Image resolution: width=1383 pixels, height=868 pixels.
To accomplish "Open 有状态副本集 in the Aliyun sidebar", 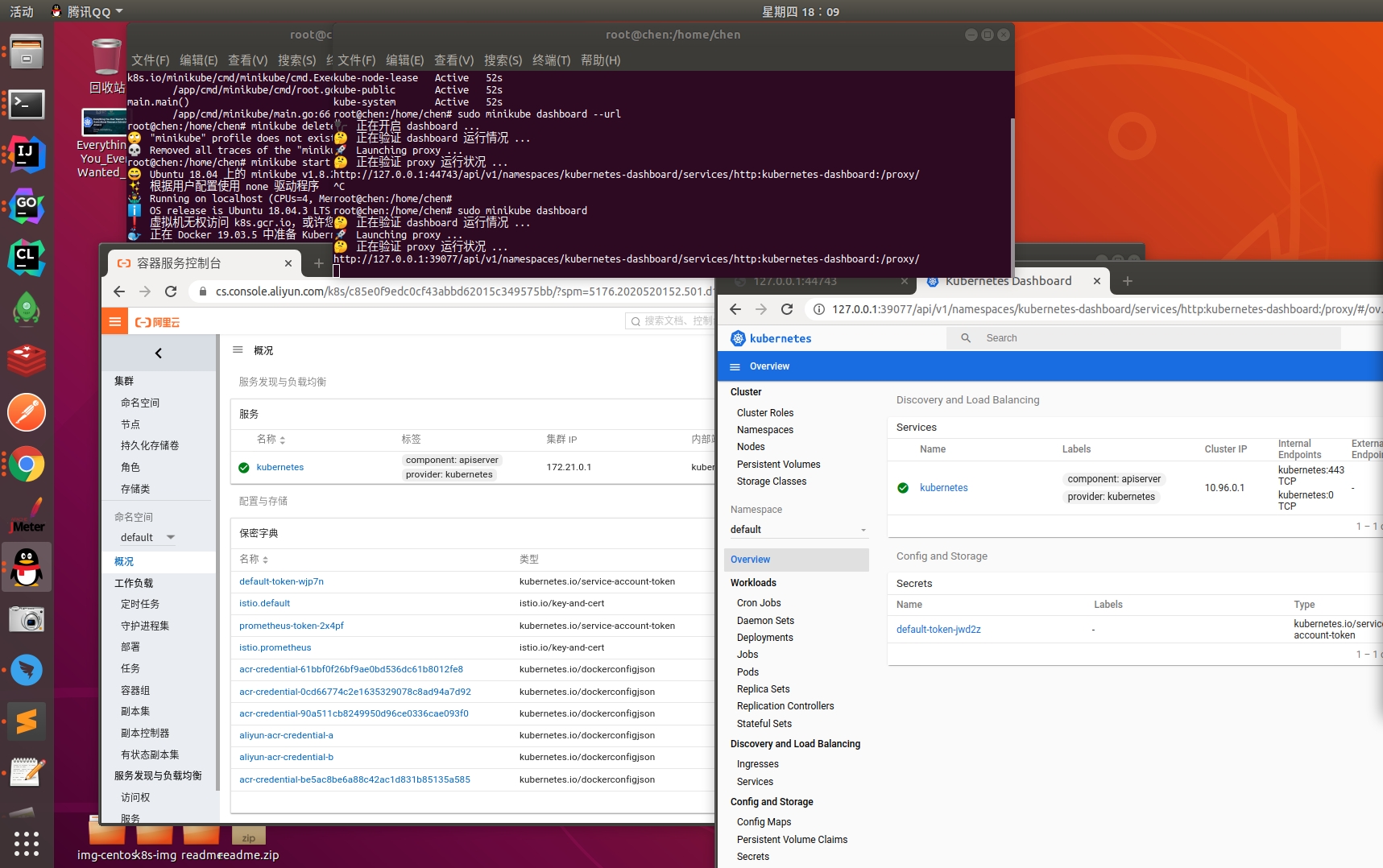I will point(150,754).
